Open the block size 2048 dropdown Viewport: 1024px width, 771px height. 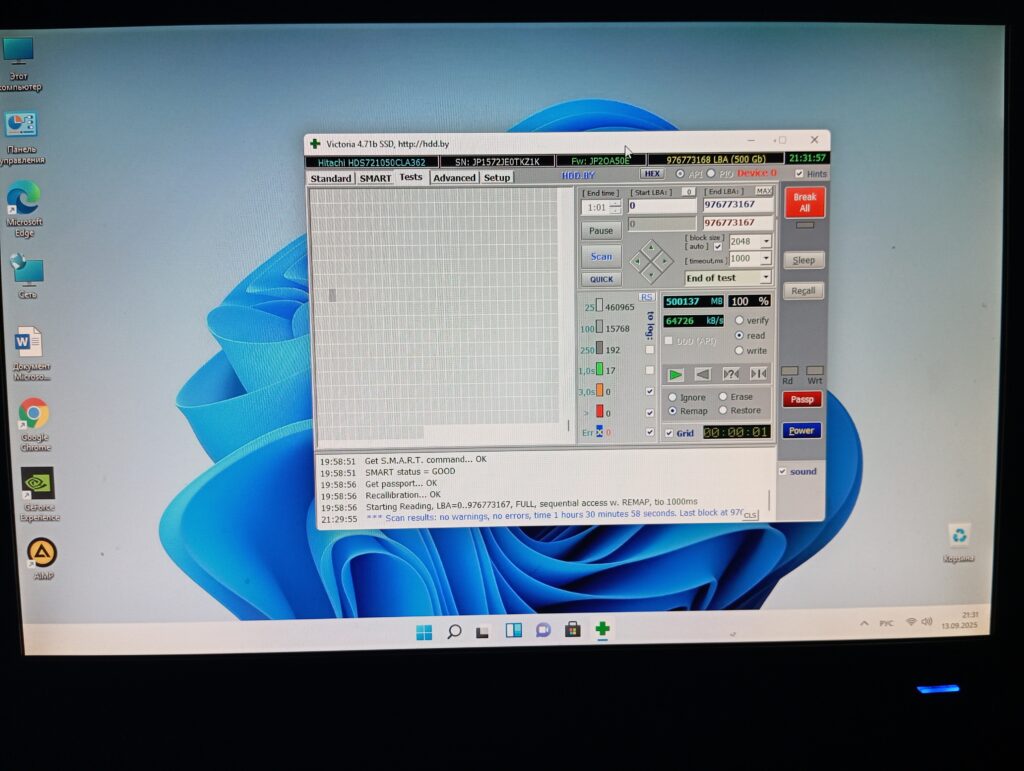pyautogui.click(x=766, y=242)
